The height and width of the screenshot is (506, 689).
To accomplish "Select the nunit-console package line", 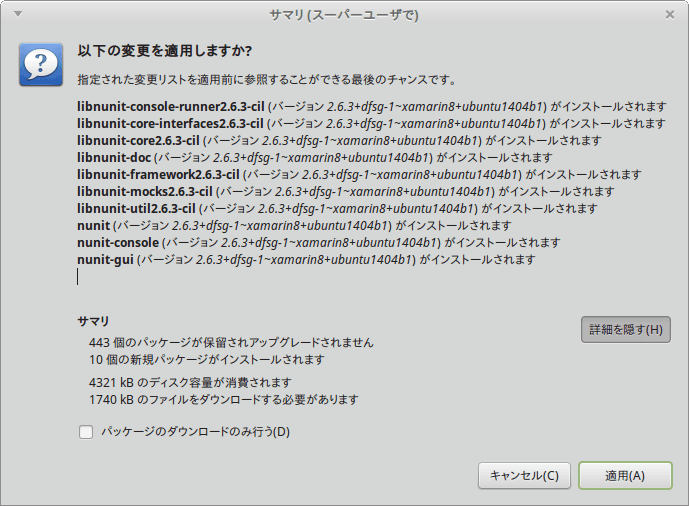I will pyautogui.click(x=319, y=242).
